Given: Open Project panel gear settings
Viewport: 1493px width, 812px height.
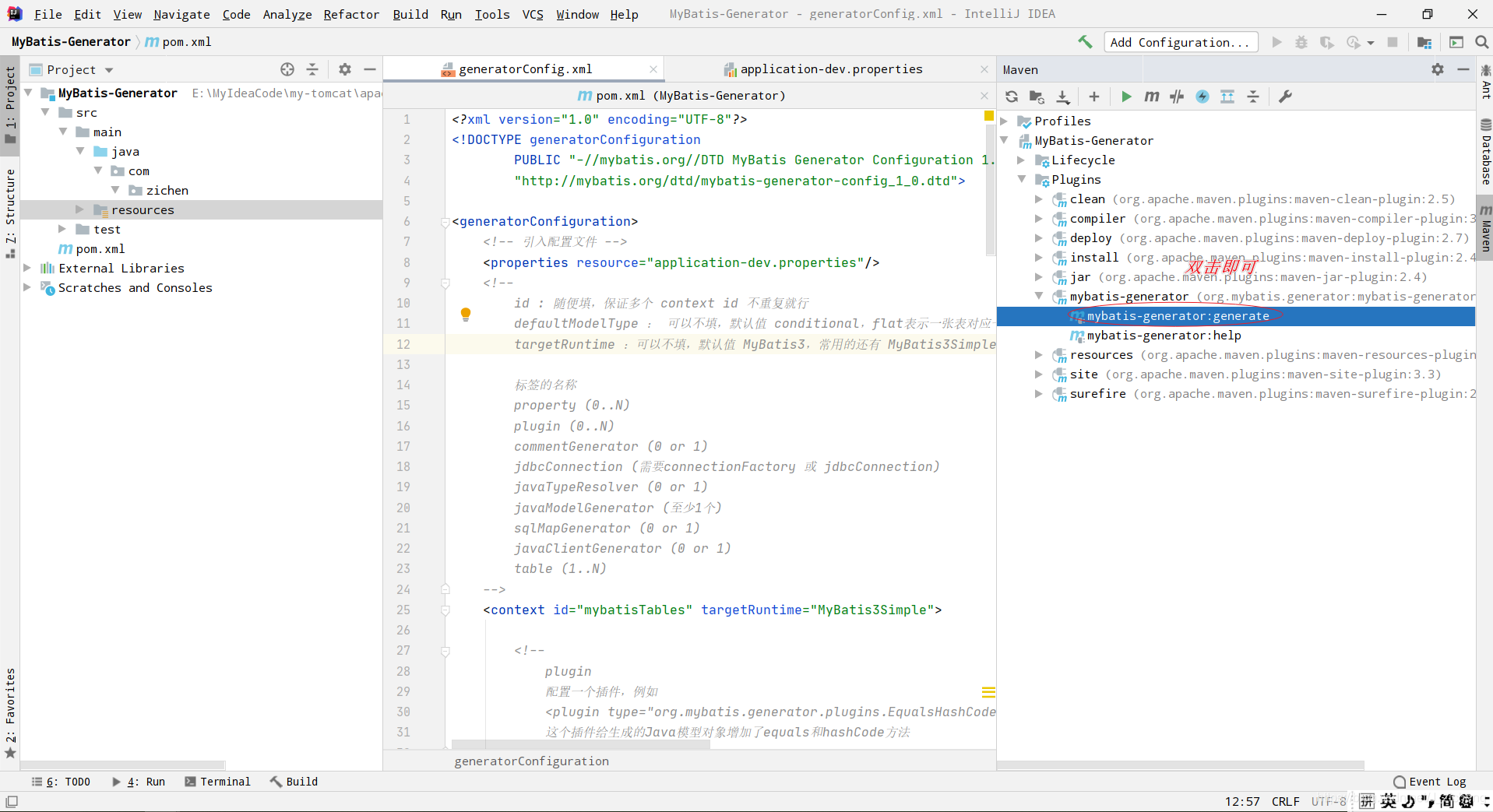Looking at the screenshot, I should click(x=345, y=69).
